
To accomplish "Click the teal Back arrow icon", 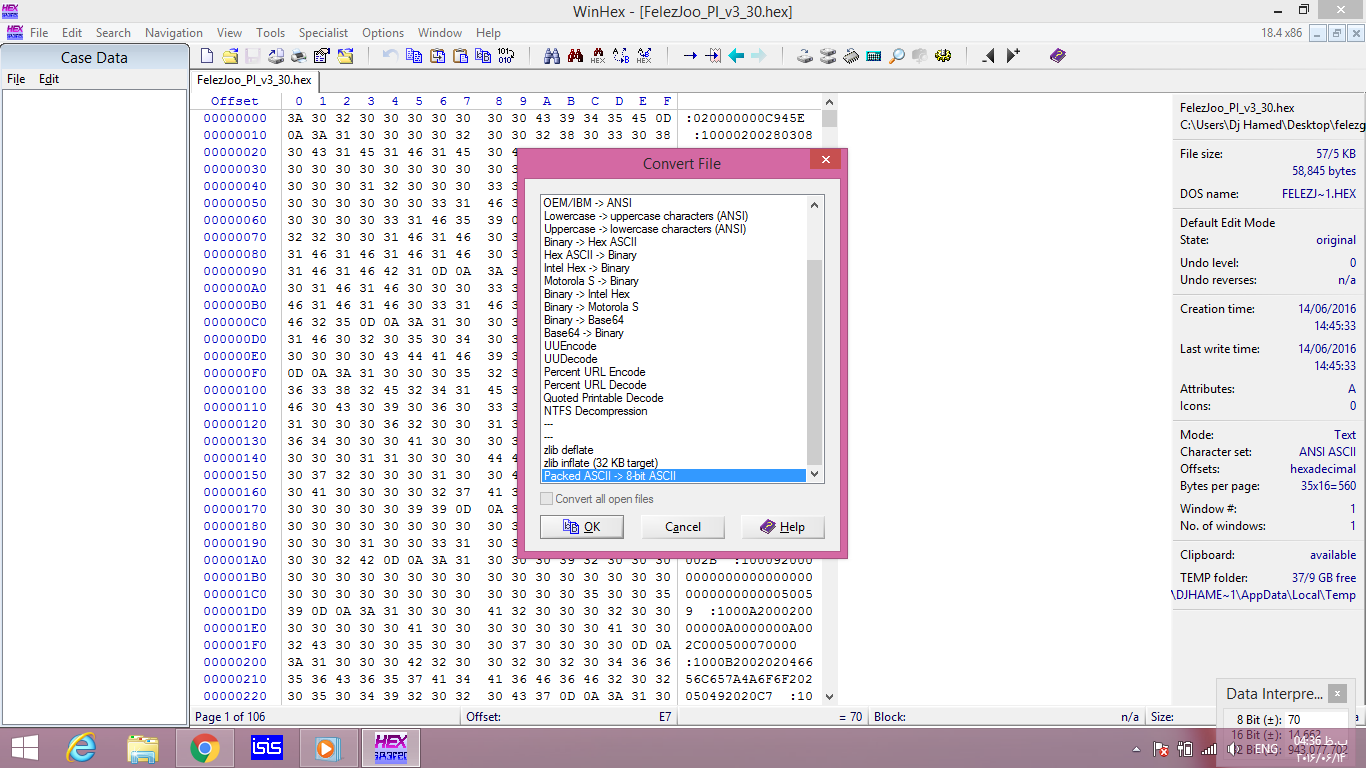I will click(x=737, y=56).
